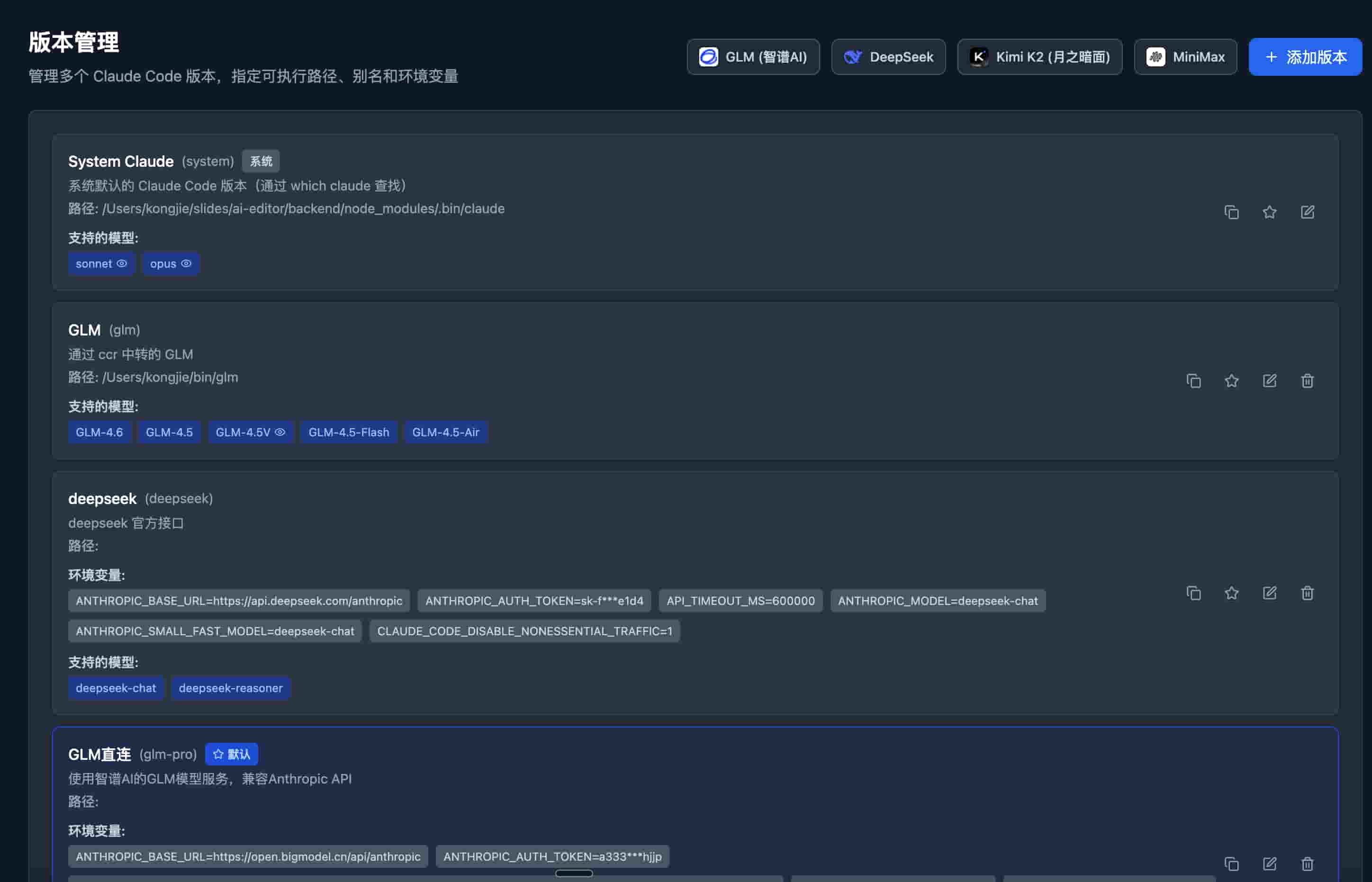Screen dimensions: 1372x882
Task: Add GLM (智谱AI) preset template
Action: point(753,57)
